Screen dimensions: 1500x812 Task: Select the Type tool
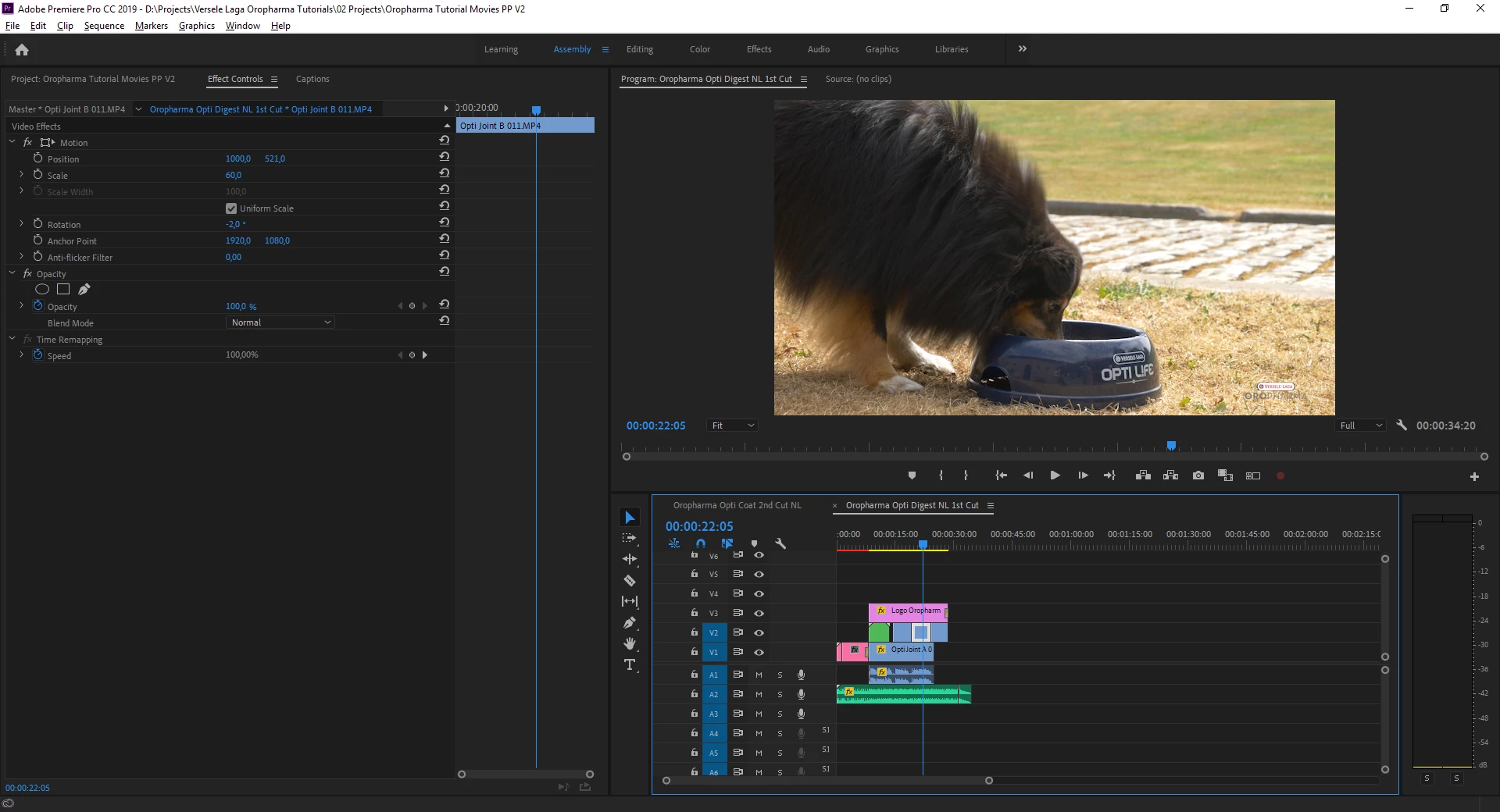(630, 664)
